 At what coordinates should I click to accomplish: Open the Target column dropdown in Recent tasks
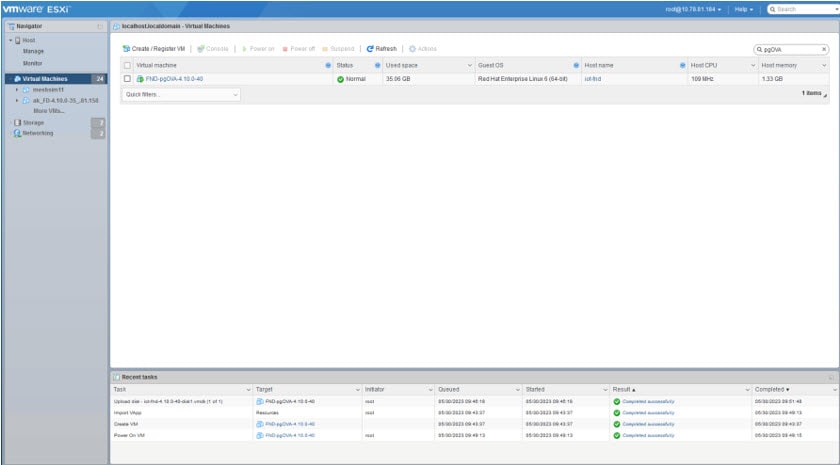358,389
